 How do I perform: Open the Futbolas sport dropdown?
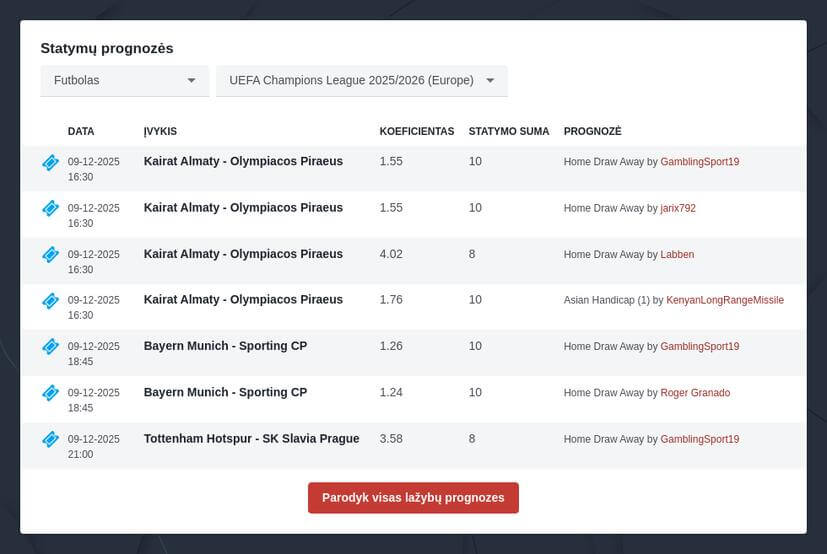125,81
